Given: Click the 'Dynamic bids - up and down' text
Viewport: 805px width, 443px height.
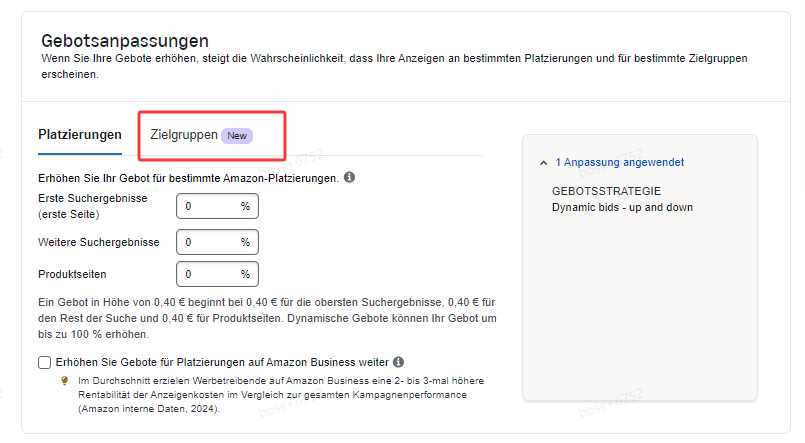Looking at the screenshot, I should click(622, 207).
